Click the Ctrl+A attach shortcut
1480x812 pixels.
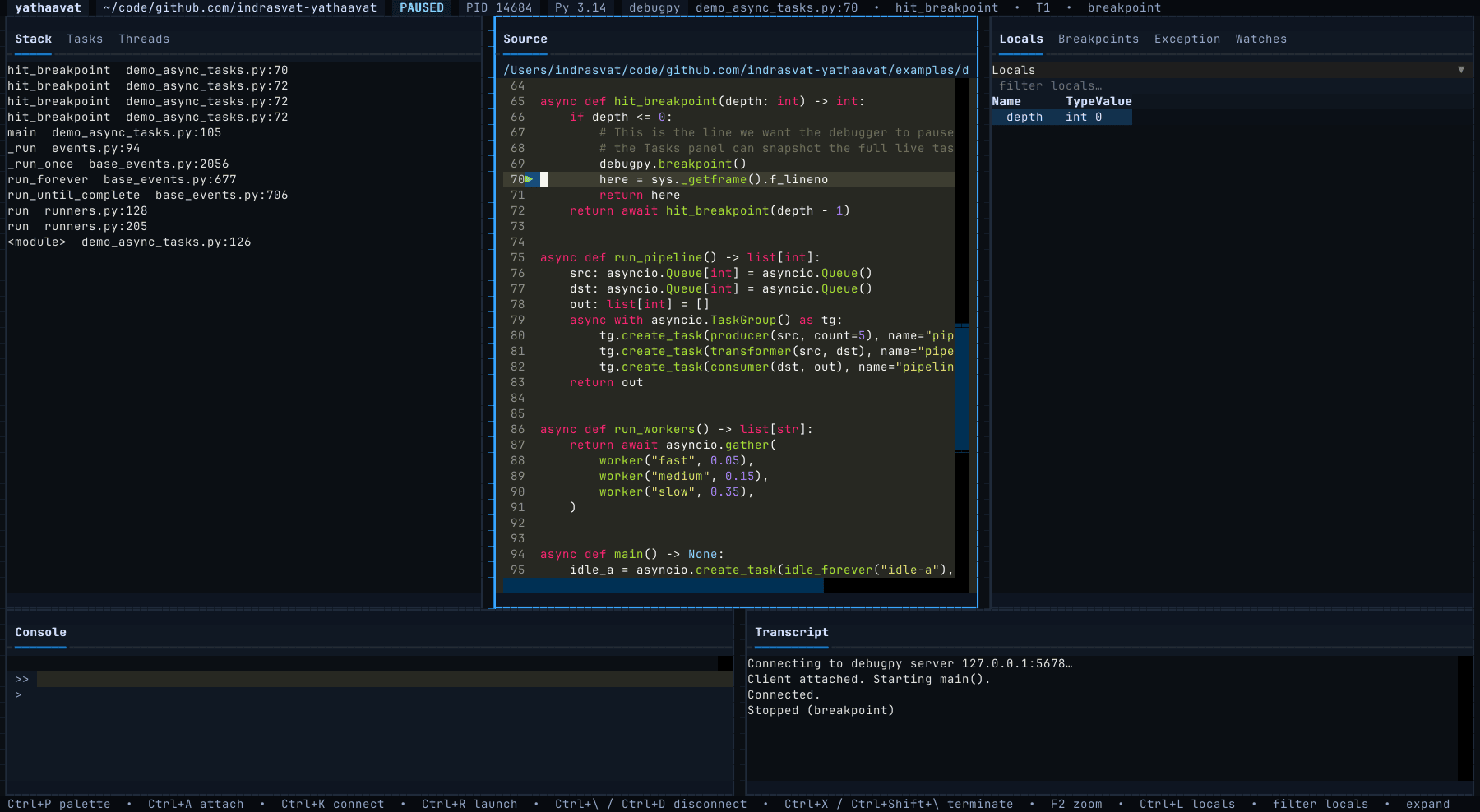pos(196,804)
